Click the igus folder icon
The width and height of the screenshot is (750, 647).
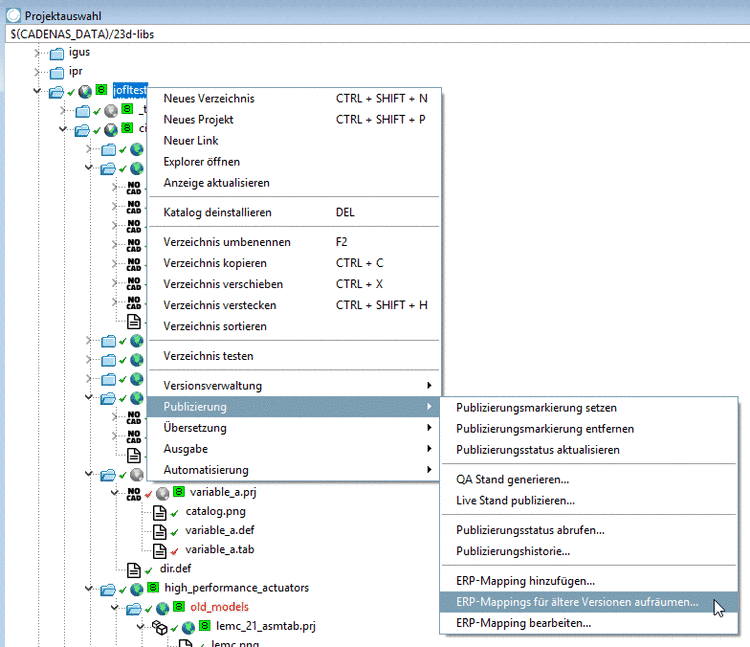pos(57,54)
